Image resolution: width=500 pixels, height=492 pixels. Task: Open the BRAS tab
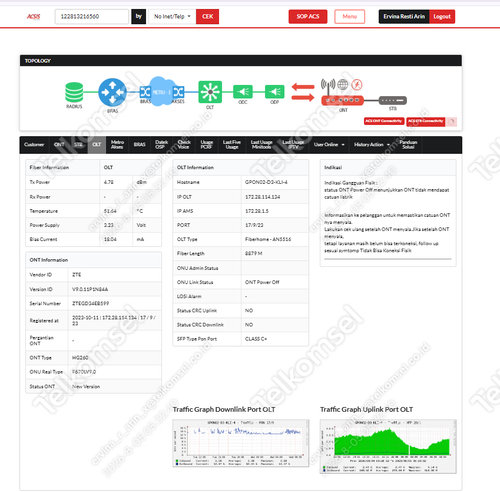140,145
